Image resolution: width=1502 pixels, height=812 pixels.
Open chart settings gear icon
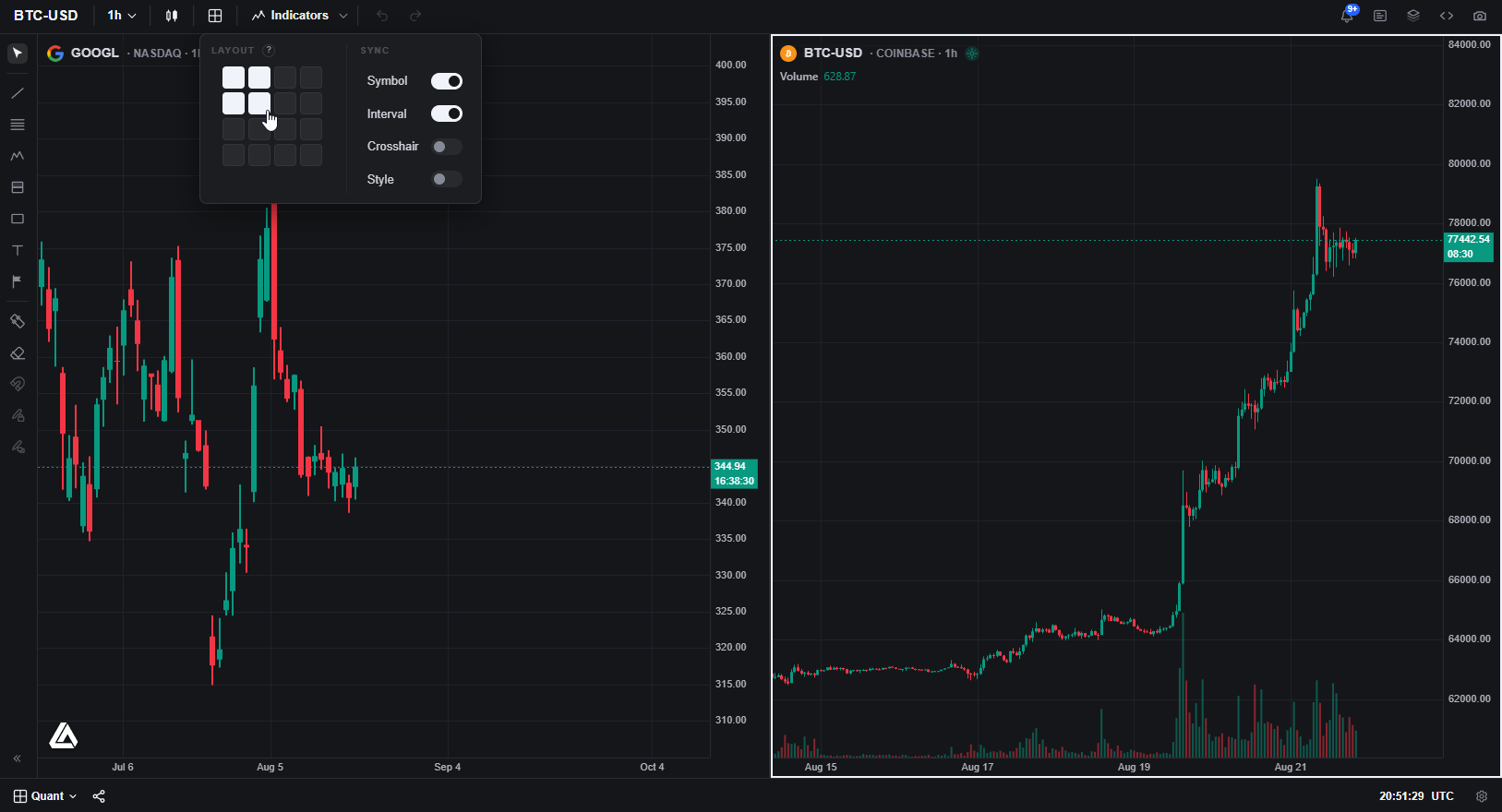point(1482,796)
